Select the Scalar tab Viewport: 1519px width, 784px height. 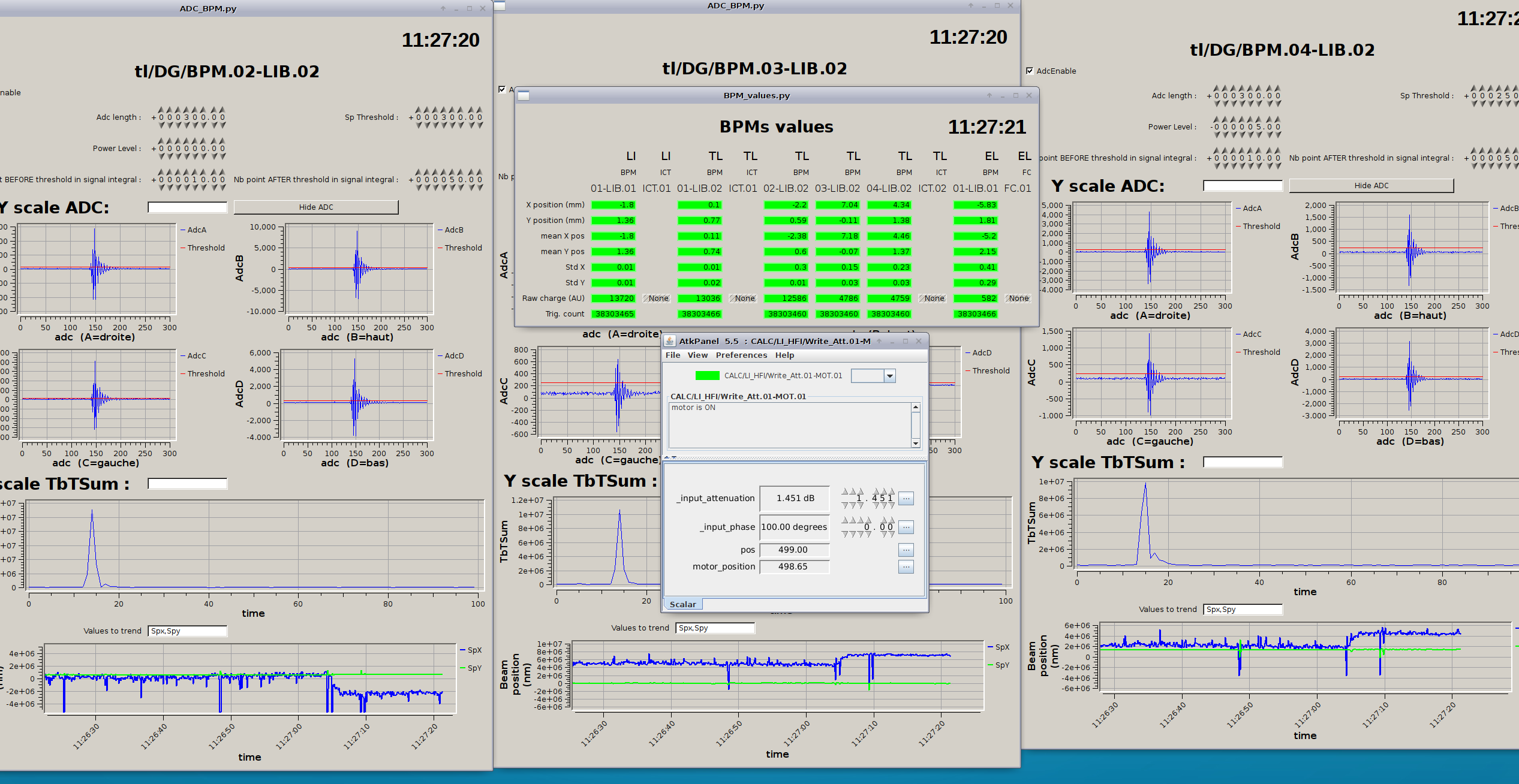tap(682, 604)
